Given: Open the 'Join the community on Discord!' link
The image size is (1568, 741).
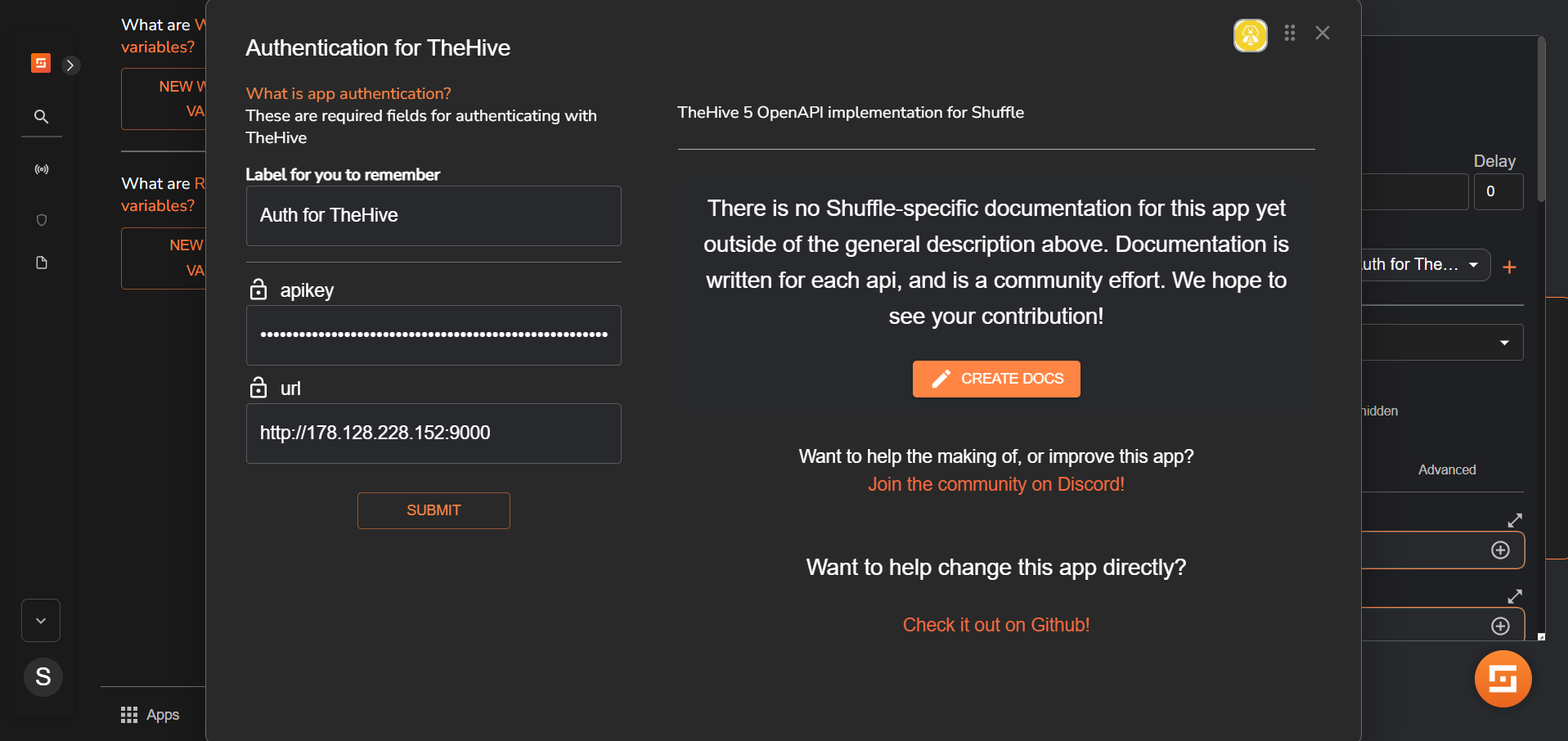Looking at the screenshot, I should 995,484.
